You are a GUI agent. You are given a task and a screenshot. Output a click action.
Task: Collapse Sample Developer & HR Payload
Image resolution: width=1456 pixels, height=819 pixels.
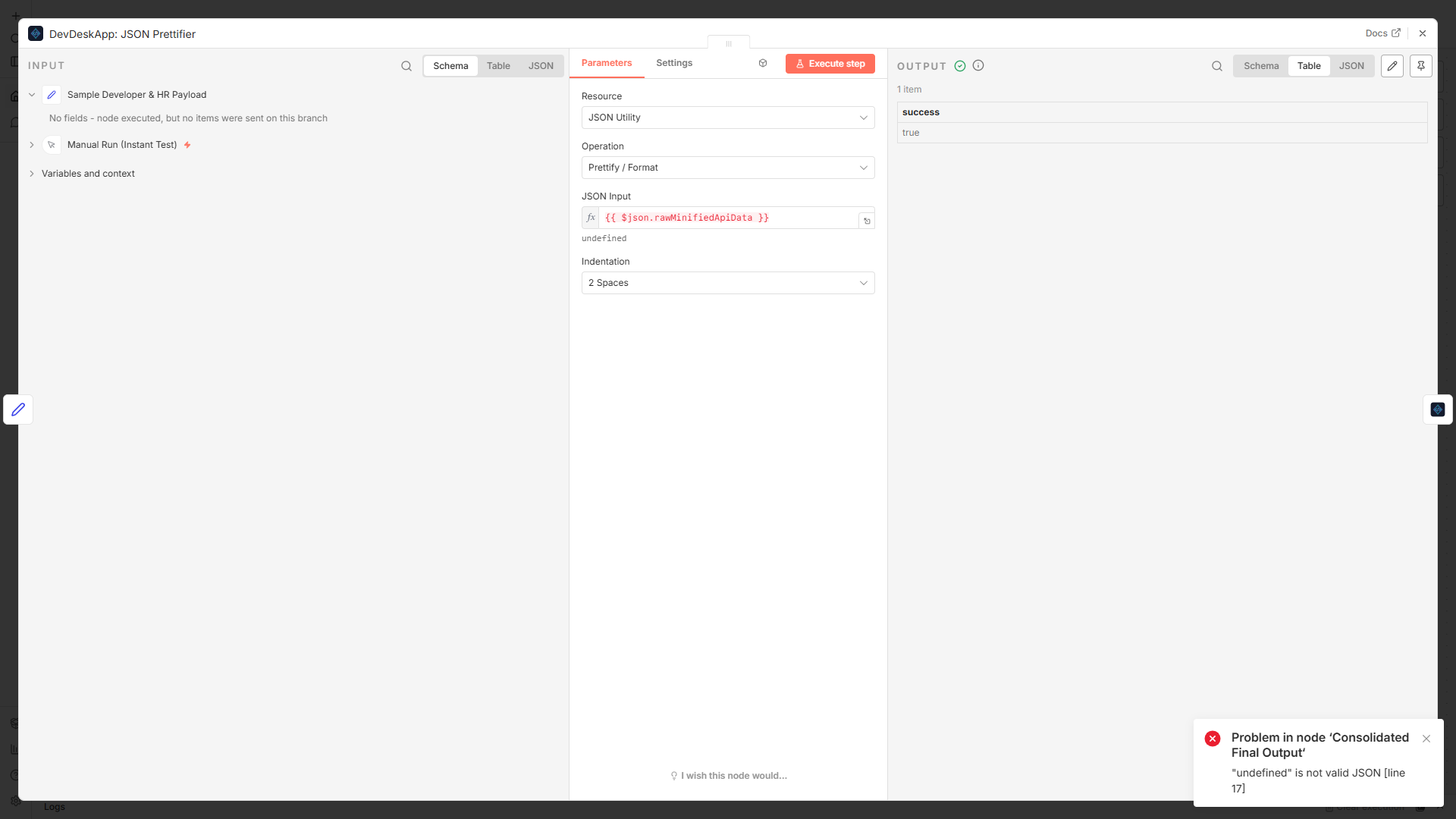[x=32, y=95]
